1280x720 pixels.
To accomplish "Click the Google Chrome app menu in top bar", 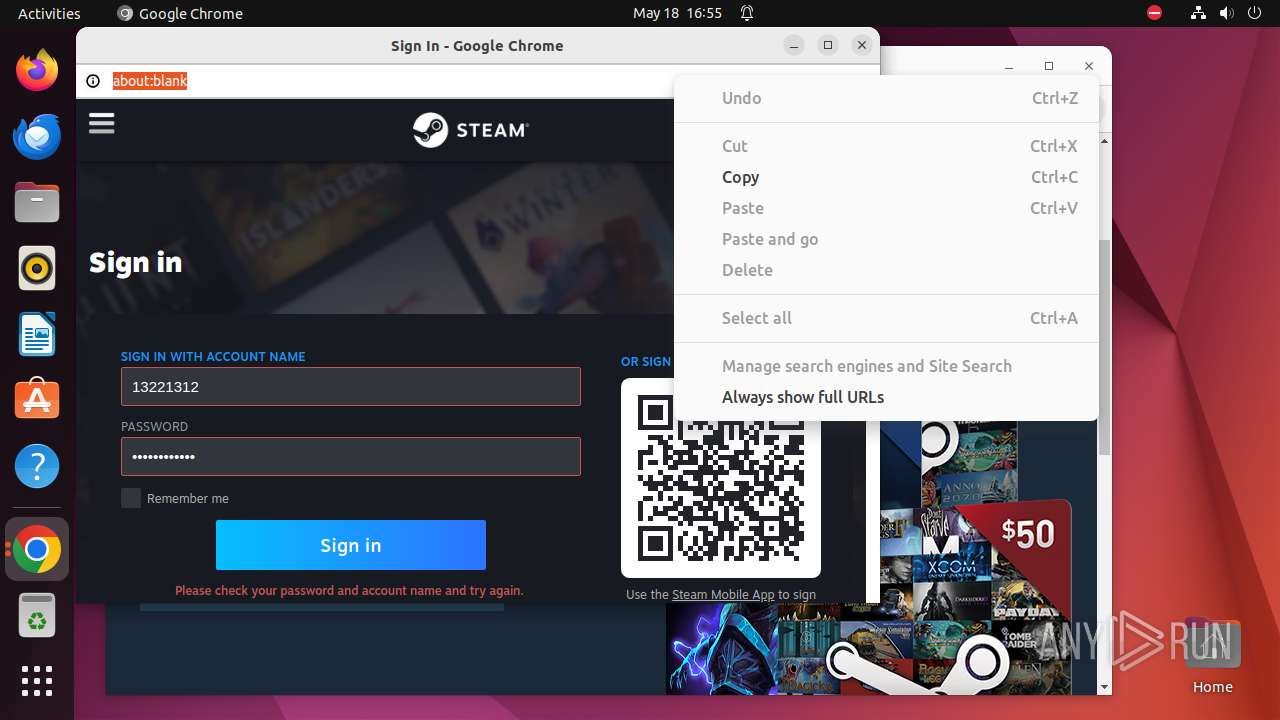I will click(180, 13).
